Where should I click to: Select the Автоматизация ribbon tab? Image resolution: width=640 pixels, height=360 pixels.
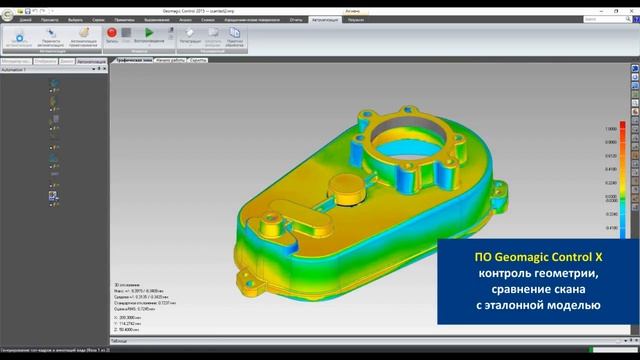[325, 20]
